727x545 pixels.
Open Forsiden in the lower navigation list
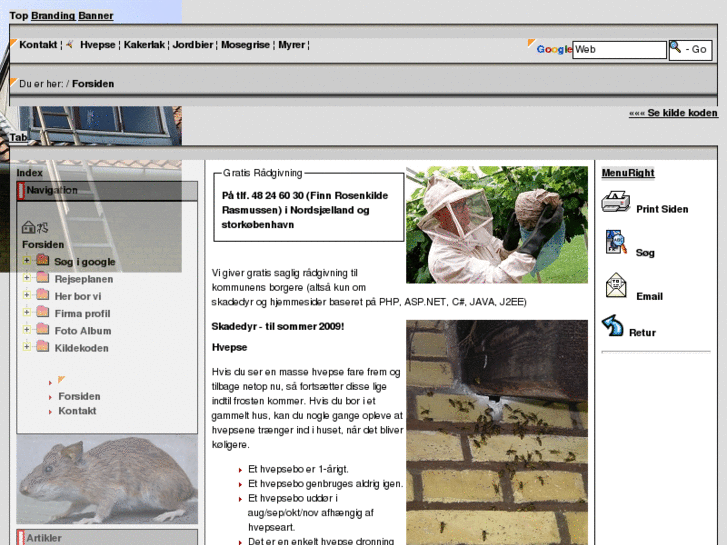(x=79, y=396)
